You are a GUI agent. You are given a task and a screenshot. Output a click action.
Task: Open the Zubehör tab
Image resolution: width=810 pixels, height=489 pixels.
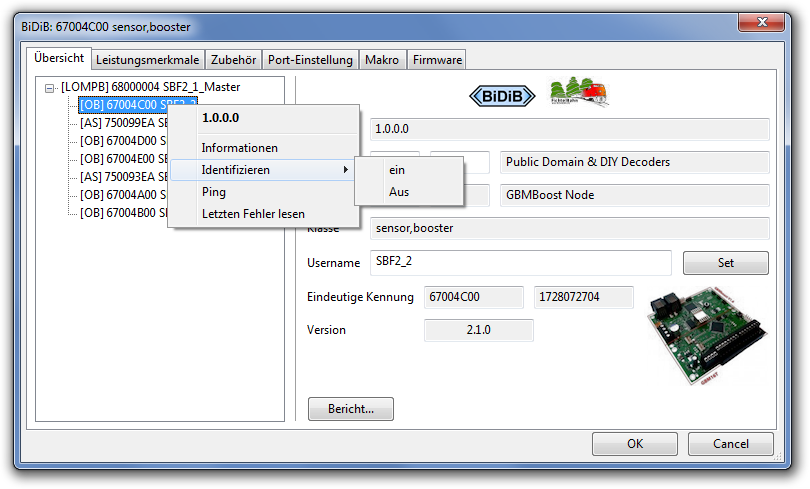pyautogui.click(x=233, y=60)
